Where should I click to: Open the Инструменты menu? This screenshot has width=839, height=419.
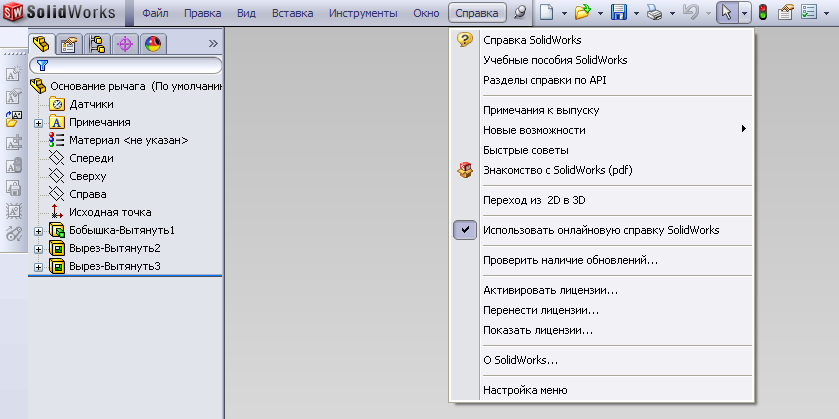pos(363,13)
